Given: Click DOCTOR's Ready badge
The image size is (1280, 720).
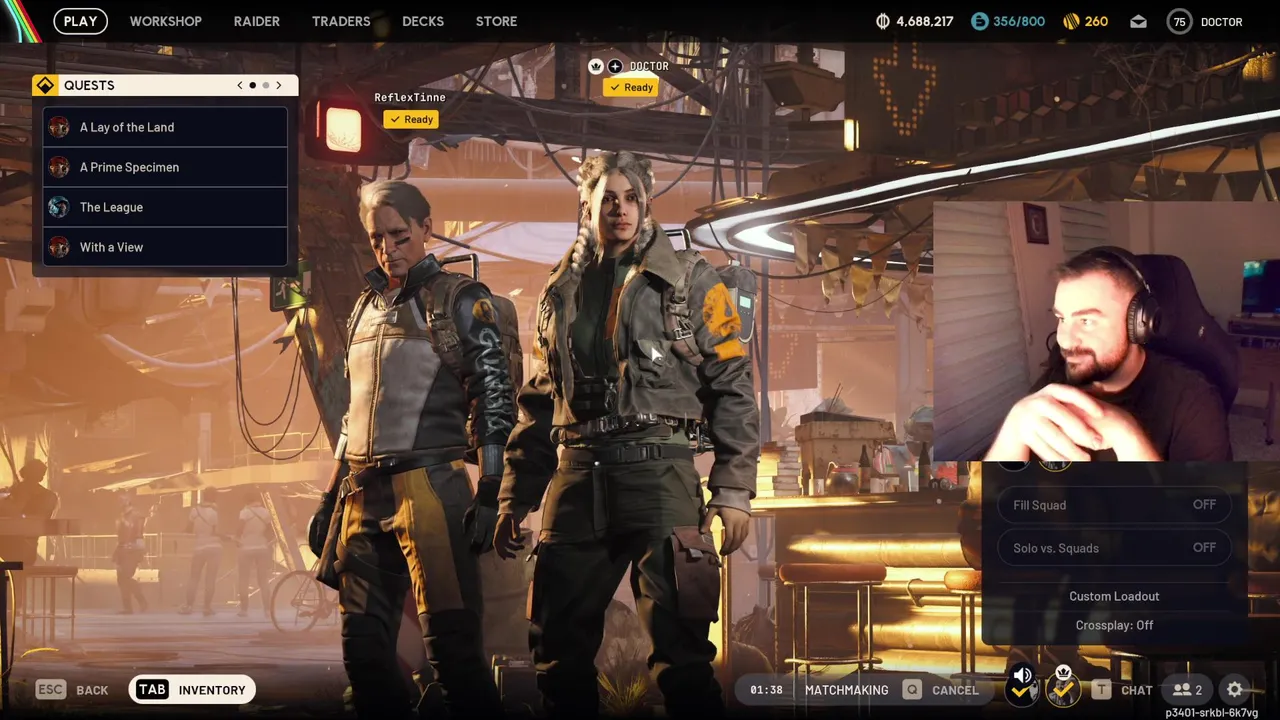Looking at the screenshot, I should coord(631,87).
